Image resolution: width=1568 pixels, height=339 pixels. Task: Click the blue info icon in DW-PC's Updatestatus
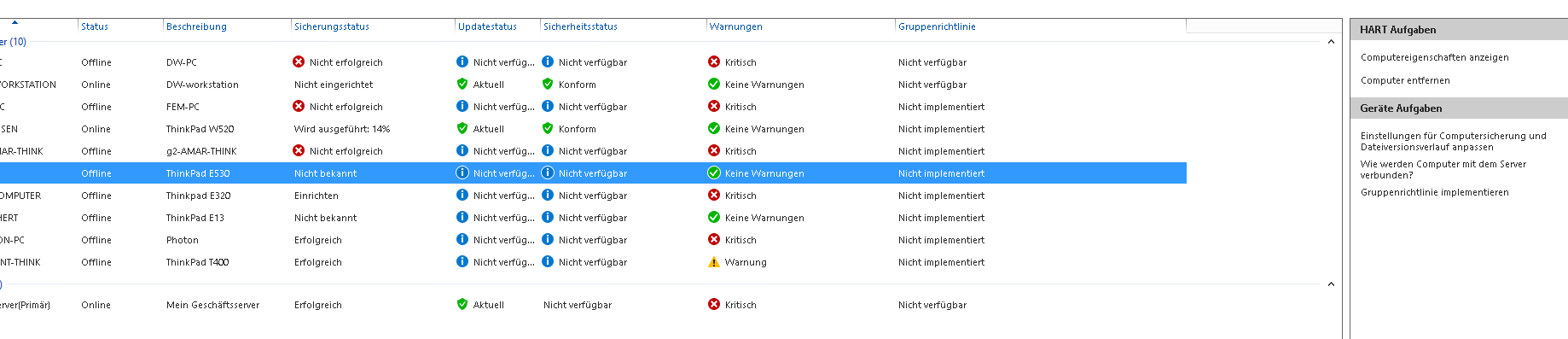pyautogui.click(x=462, y=61)
